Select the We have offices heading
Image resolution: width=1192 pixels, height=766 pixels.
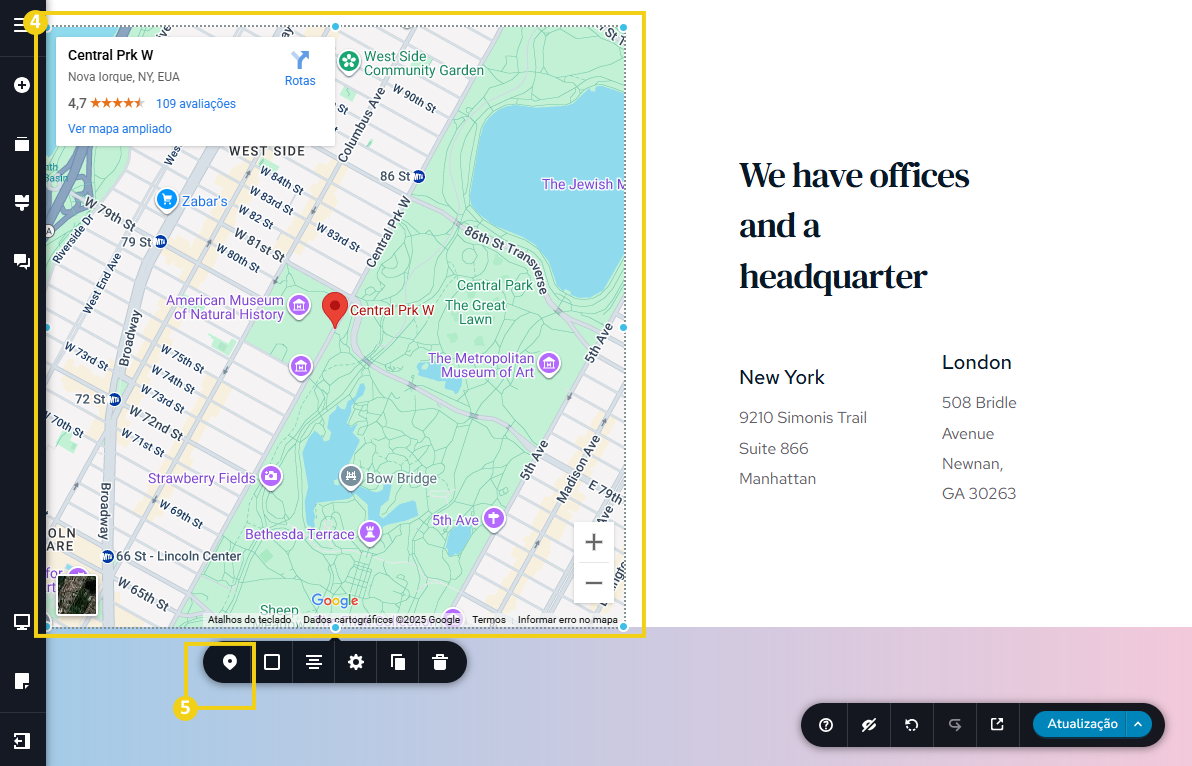coord(854,226)
